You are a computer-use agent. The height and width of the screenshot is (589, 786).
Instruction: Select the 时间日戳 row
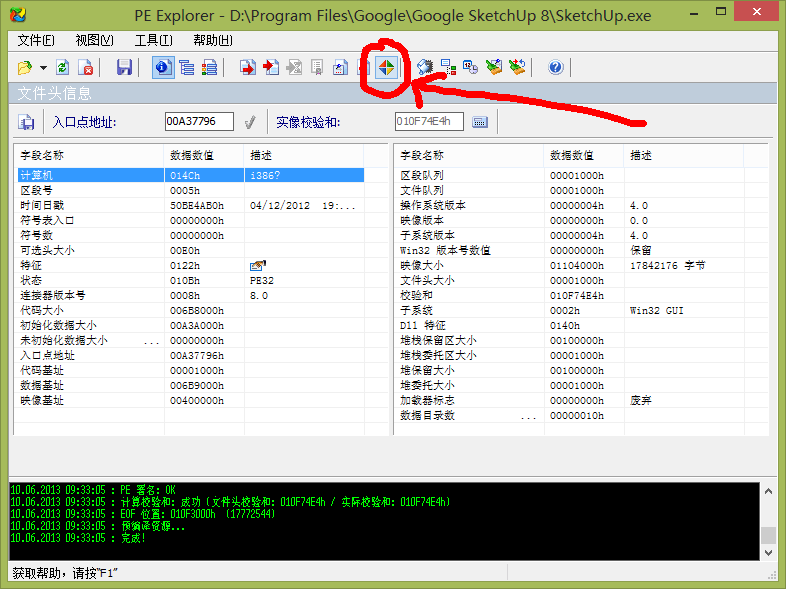pyautogui.click(x=190, y=205)
